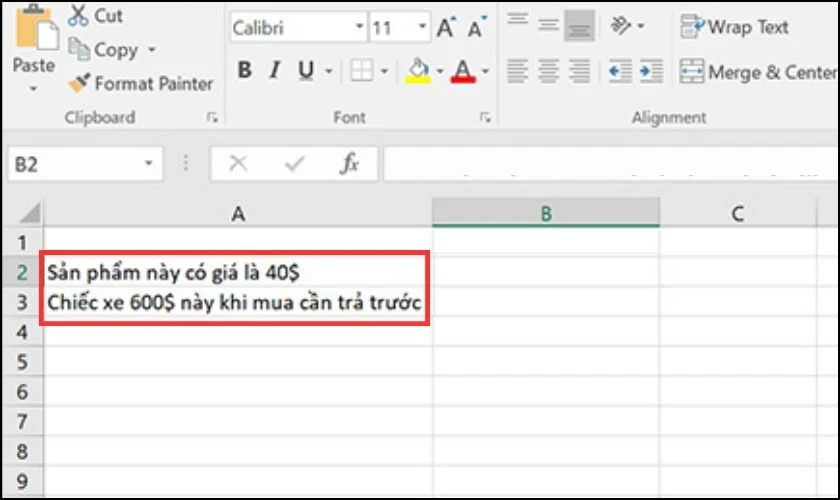
Task: Click the Wrap Text button
Action: tap(734, 27)
